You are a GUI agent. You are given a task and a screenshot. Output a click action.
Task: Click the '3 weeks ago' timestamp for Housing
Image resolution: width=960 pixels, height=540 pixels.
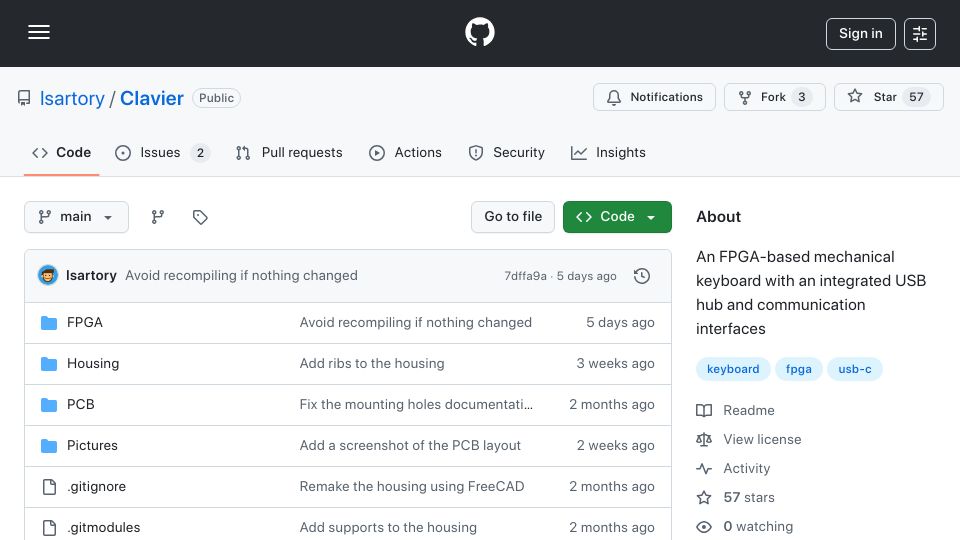pyautogui.click(x=615, y=364)
